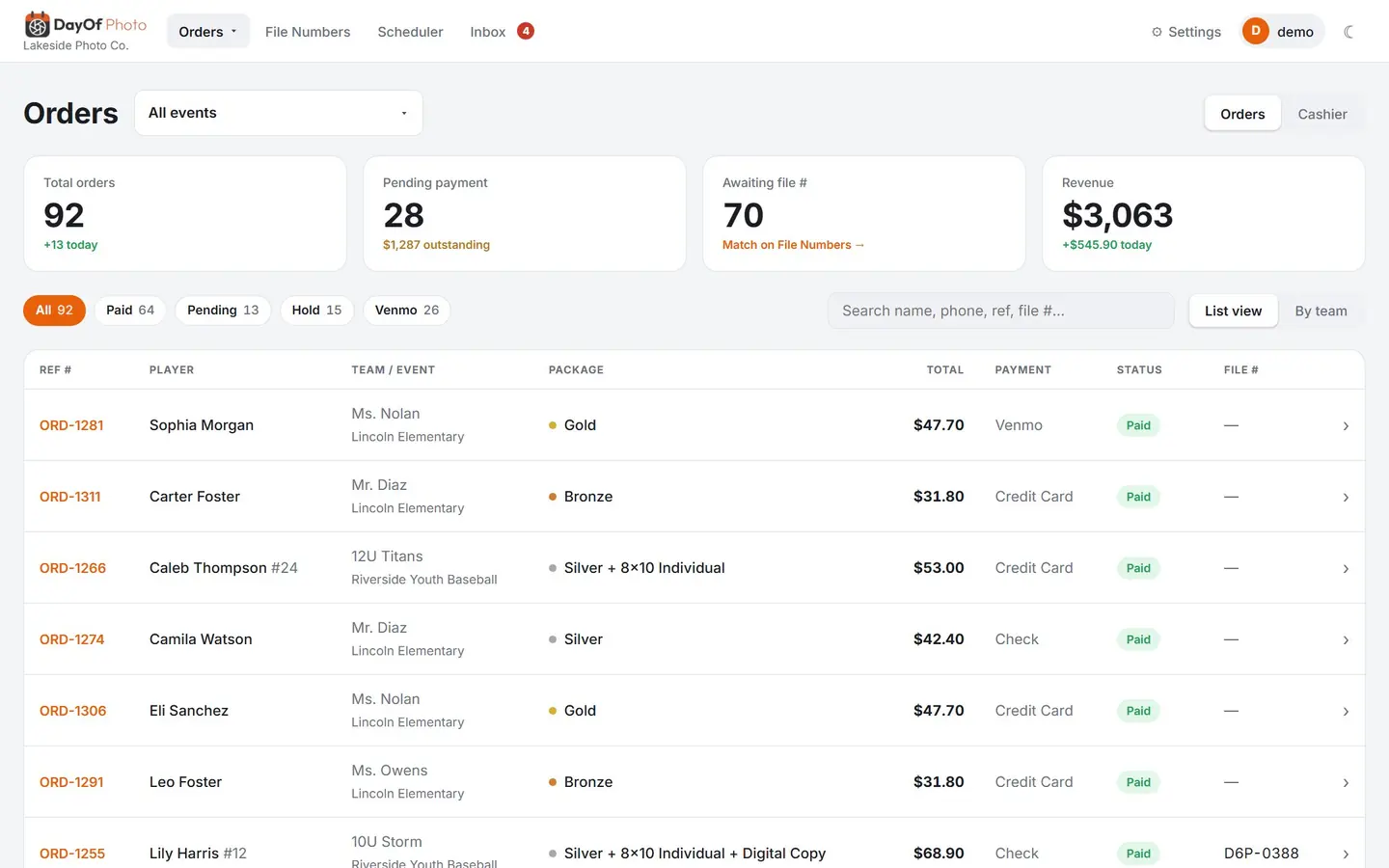This screenshot has width=1389, height=868.
Task: Select the Orders view tab
Action: pyautogui.click(x=1242, y=114)
